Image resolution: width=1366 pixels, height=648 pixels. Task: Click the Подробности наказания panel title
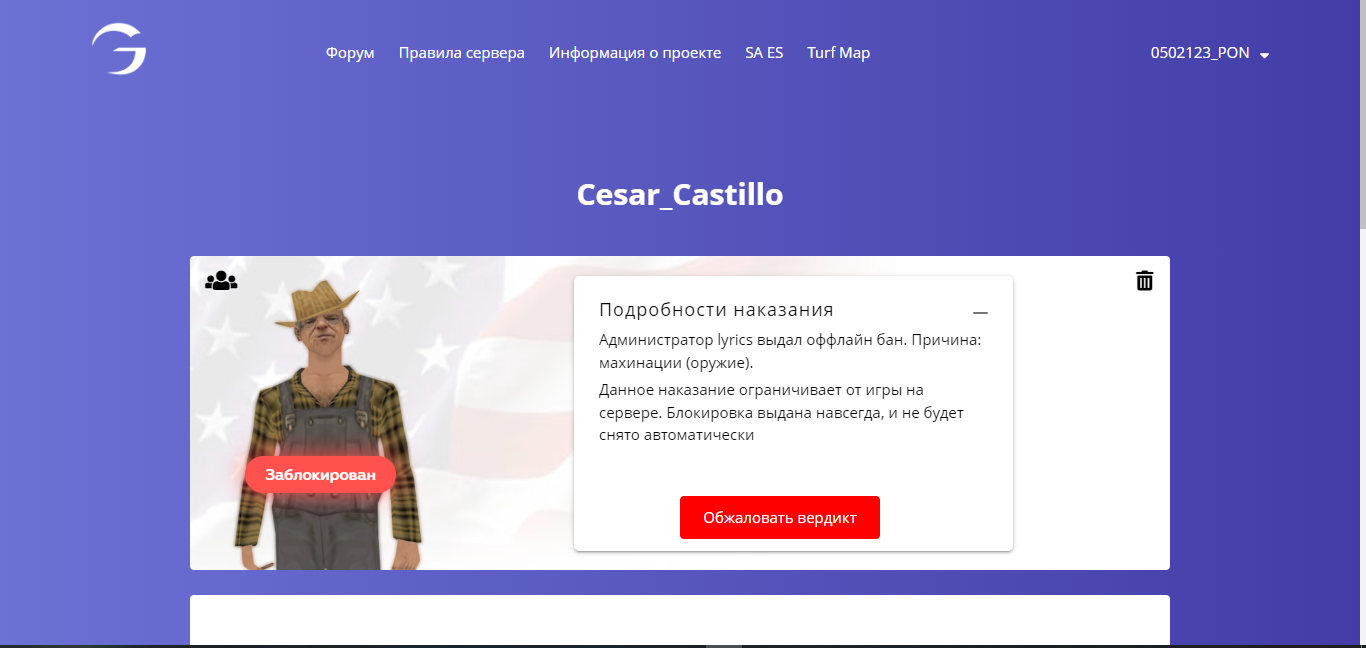(716, 310)
